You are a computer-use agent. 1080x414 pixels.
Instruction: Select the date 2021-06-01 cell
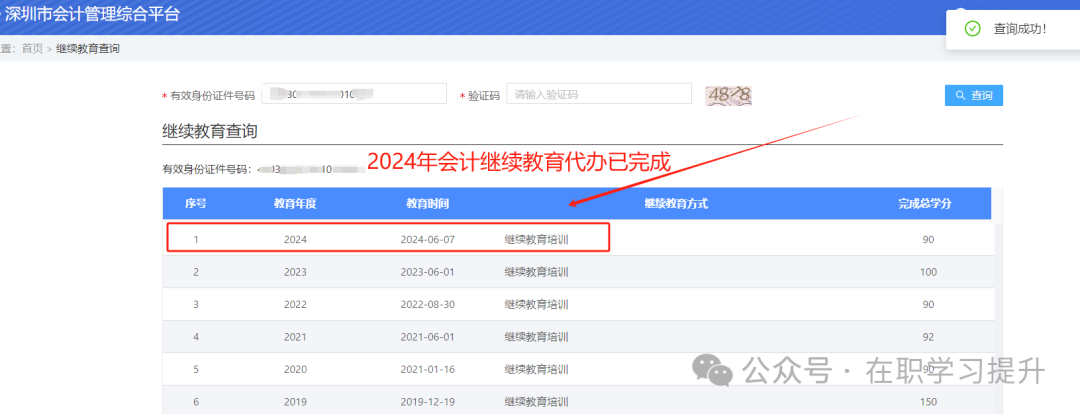coord(428,337)
